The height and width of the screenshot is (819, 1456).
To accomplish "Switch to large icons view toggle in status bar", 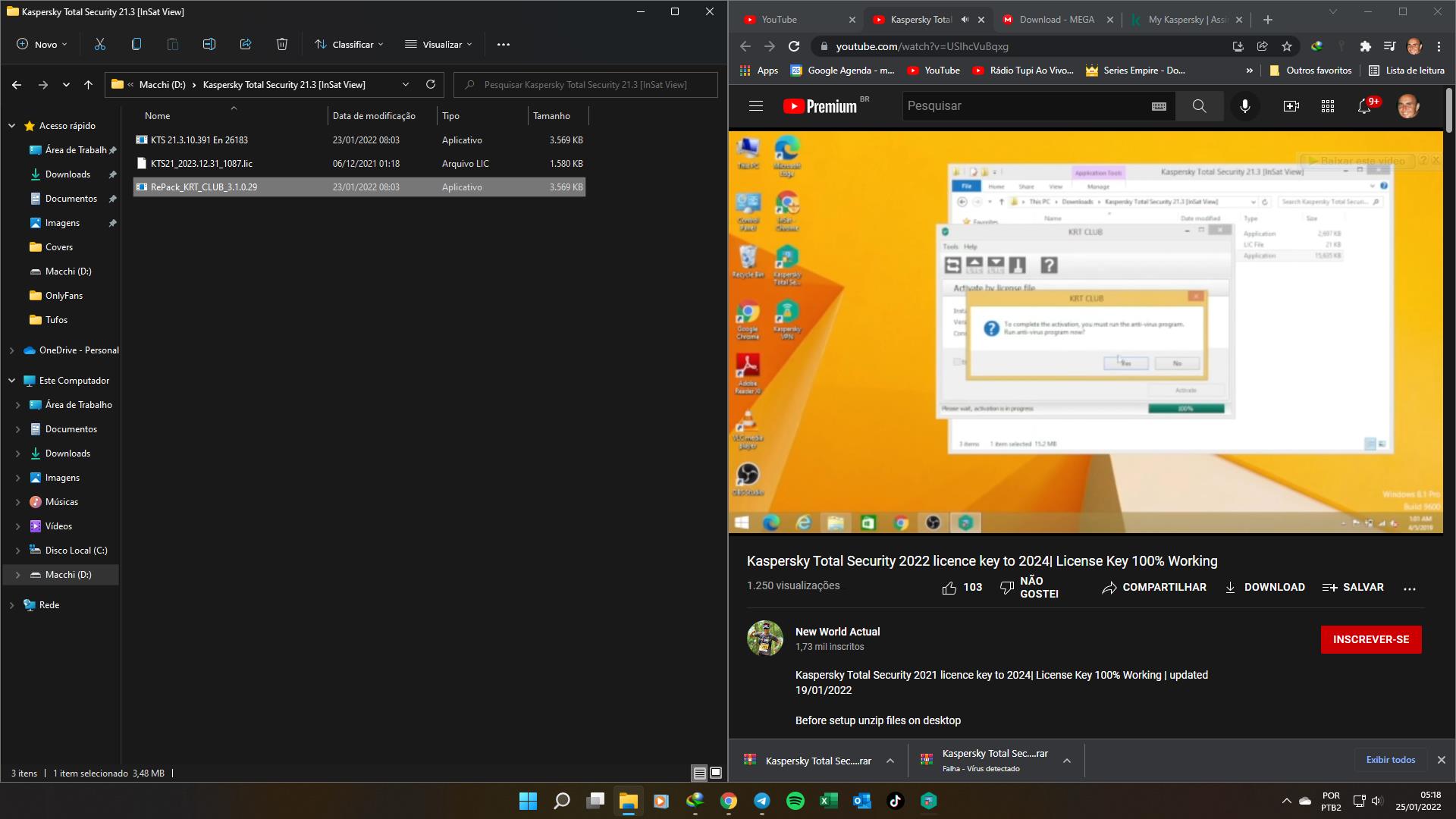I will pyautogui.click(x=715, y=773).
